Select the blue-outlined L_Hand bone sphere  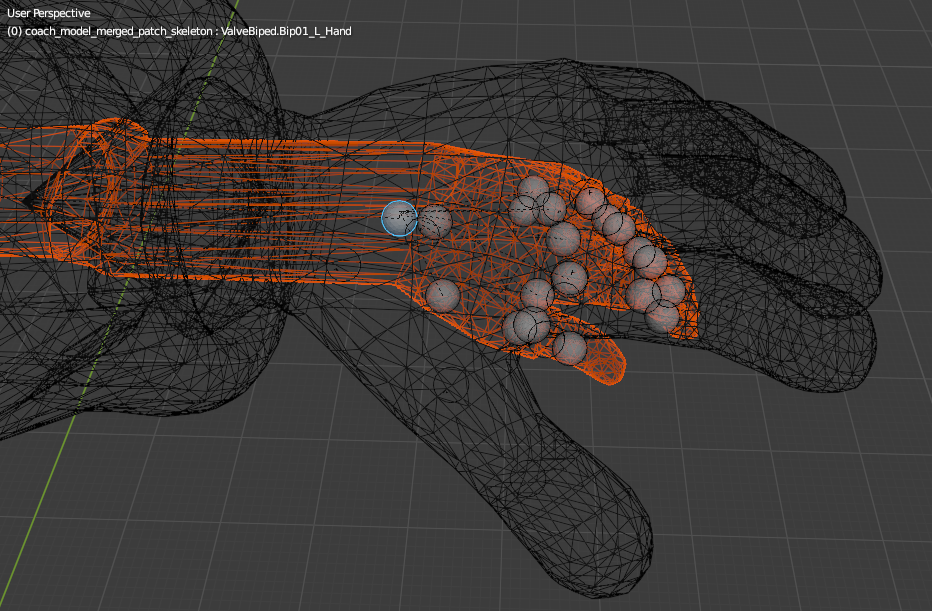pos(399,218)
